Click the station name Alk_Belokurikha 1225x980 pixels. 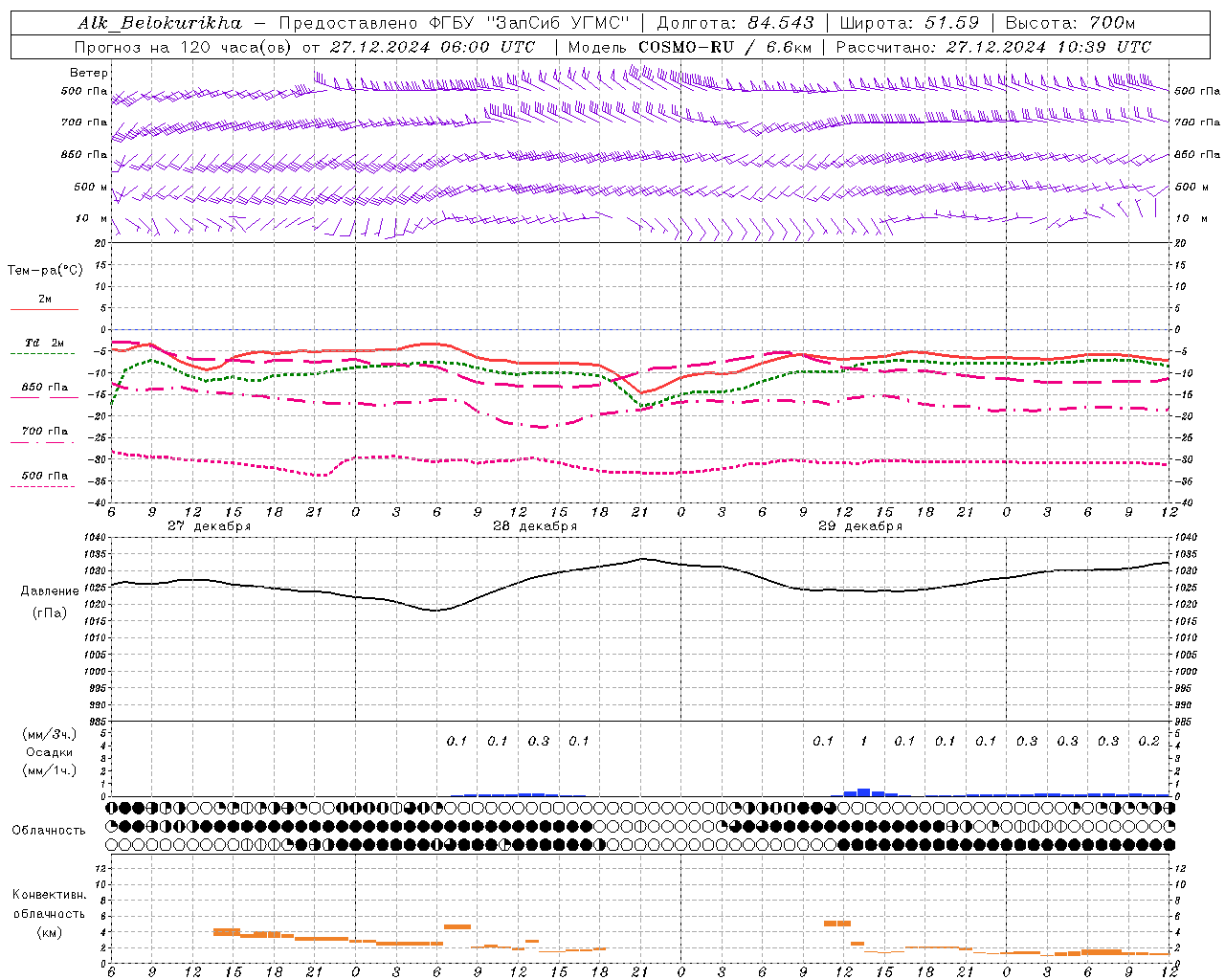pyautogui.click(x=160, y=23)
